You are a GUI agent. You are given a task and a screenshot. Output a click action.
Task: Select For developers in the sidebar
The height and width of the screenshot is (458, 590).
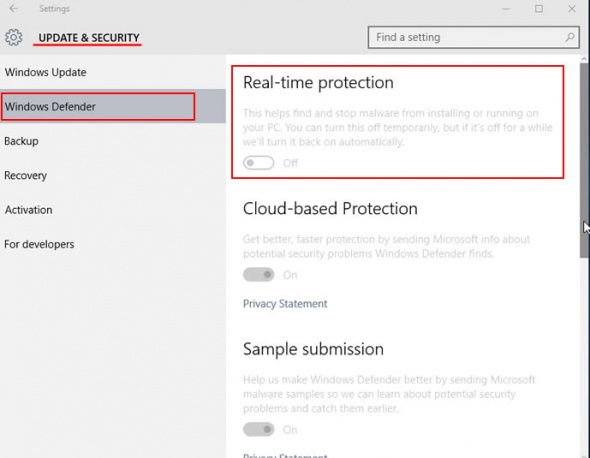(113, 244)
